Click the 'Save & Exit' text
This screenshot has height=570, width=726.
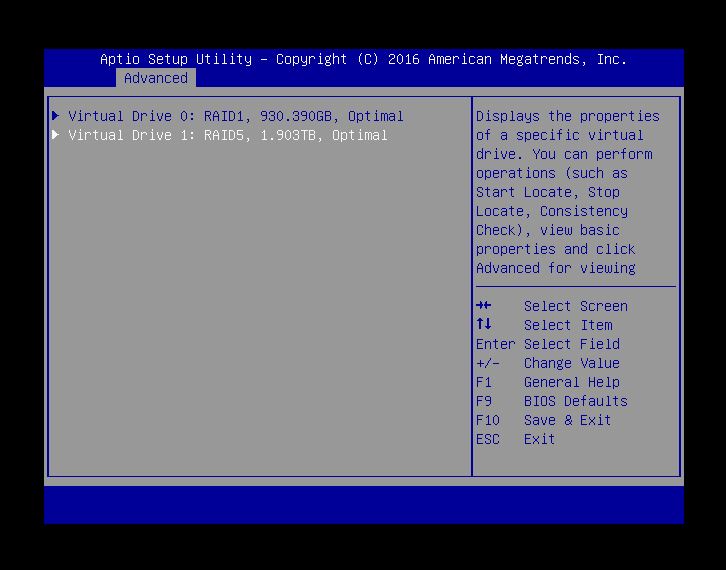coord(568,420)
